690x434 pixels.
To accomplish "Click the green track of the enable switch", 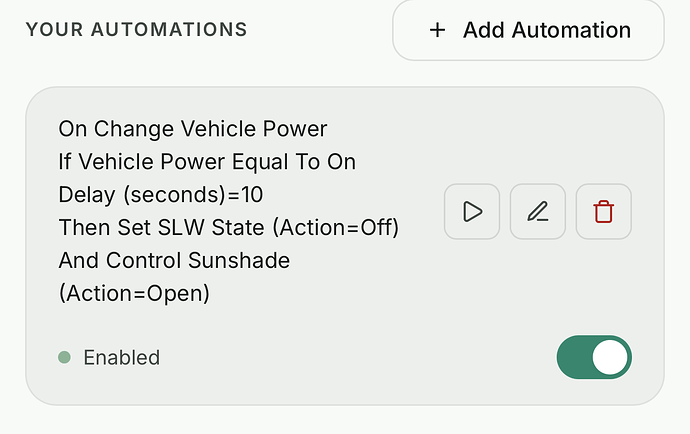I will click(x=574, y=357).
